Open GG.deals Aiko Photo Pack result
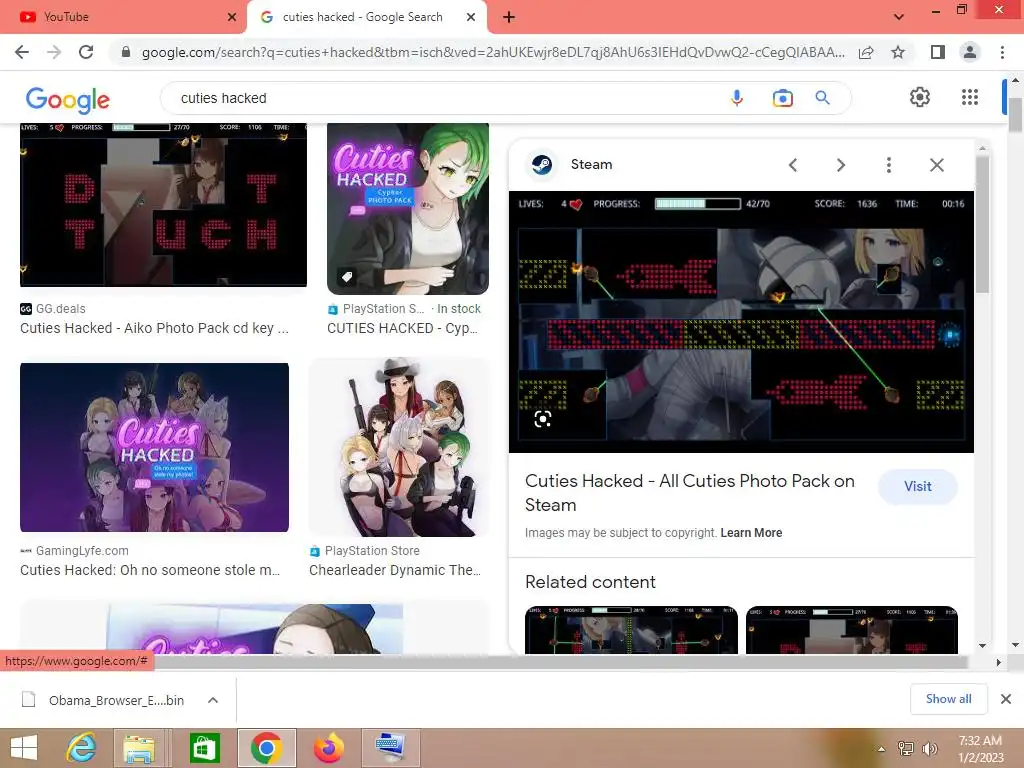The height and width of the screenshot is (768, 1024). (x=154, y=328)
